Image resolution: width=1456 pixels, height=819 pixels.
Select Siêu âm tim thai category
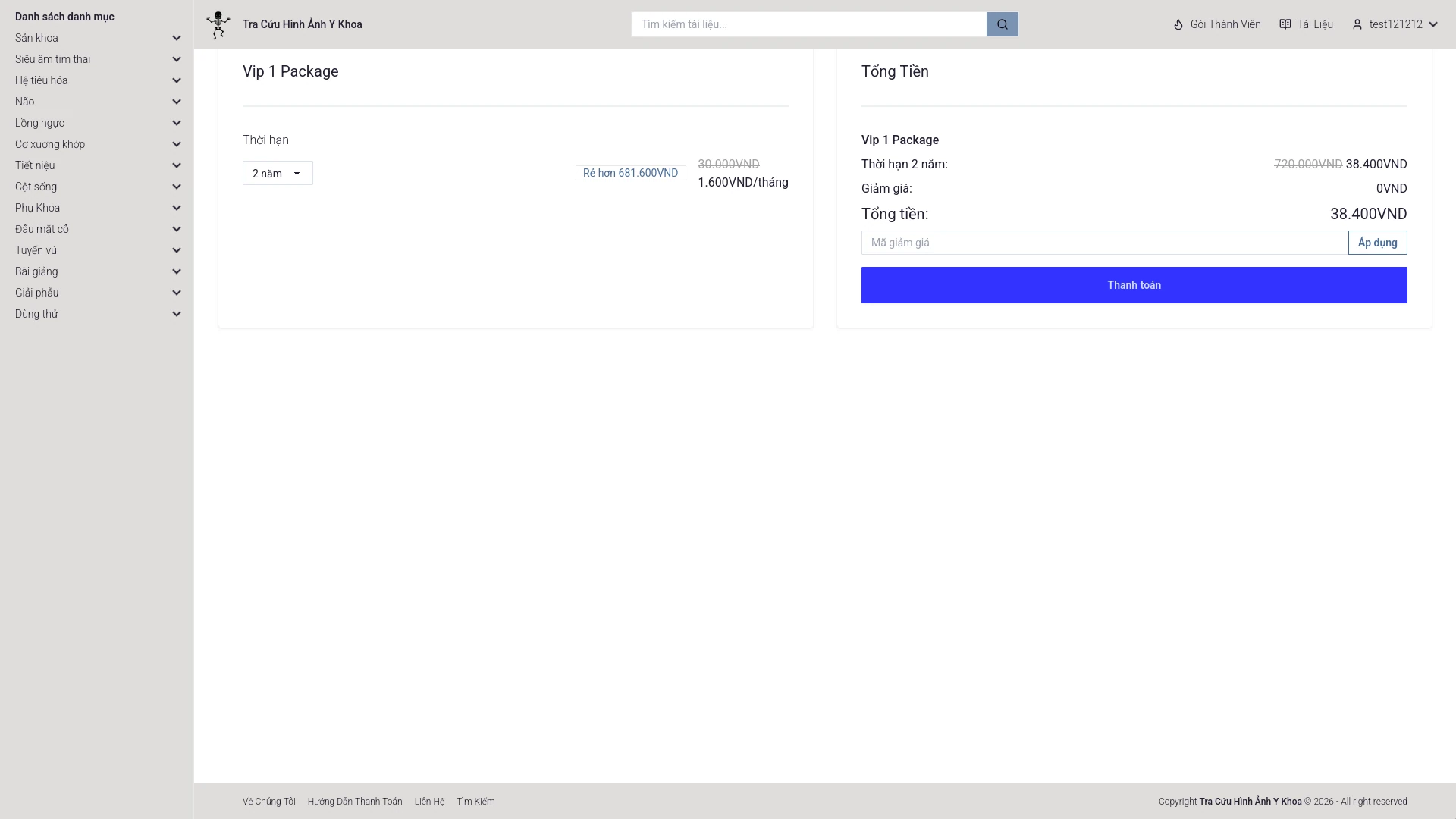53,59
